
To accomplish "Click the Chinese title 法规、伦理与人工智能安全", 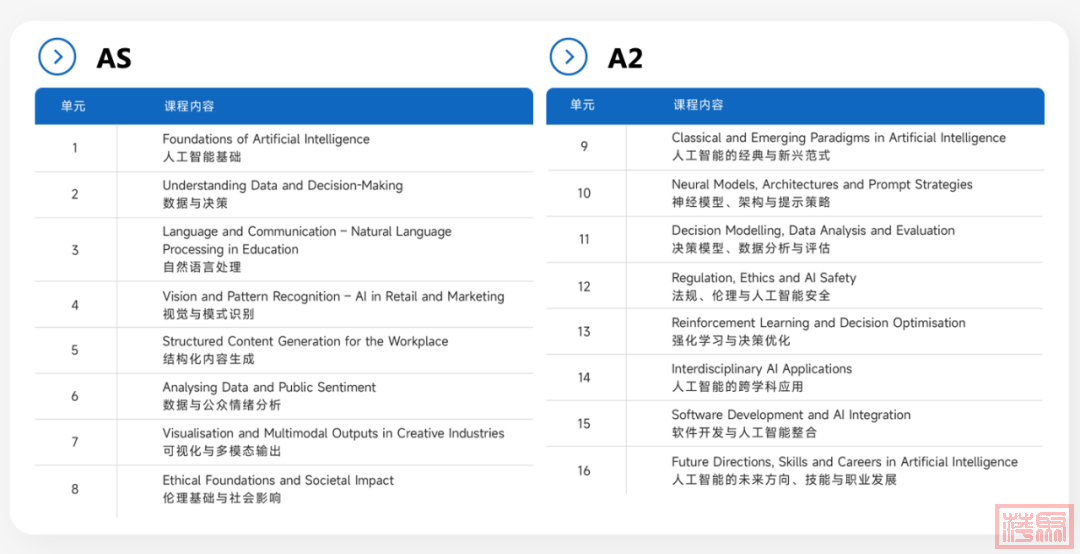I will tap(751, 296).
